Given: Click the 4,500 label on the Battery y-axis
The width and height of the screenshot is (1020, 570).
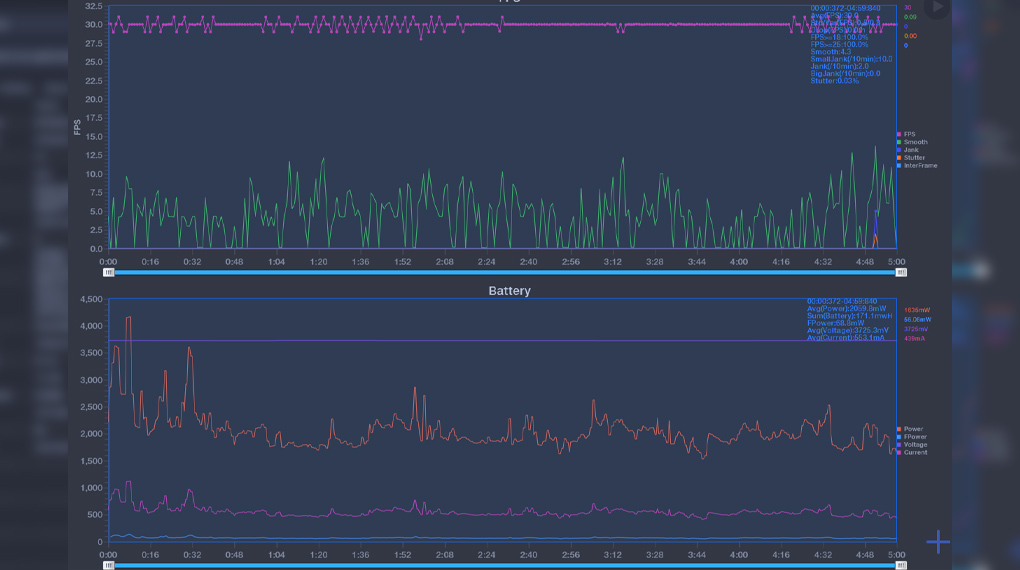Looking at the screenshot, I should [91, 299].
